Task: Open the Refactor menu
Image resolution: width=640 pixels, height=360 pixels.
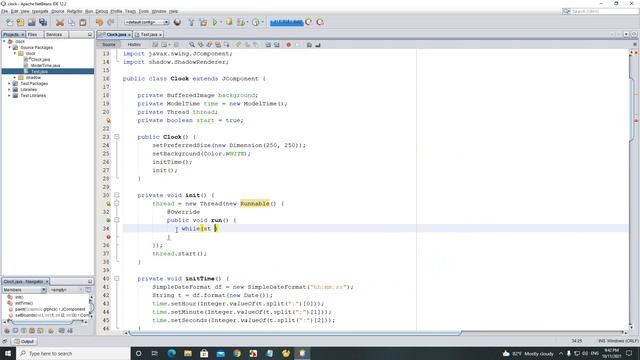Action: click(x=74, y=11)
